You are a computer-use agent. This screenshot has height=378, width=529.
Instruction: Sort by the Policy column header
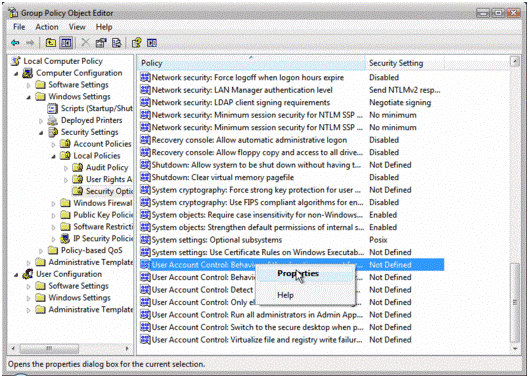[x=251, y=63]
